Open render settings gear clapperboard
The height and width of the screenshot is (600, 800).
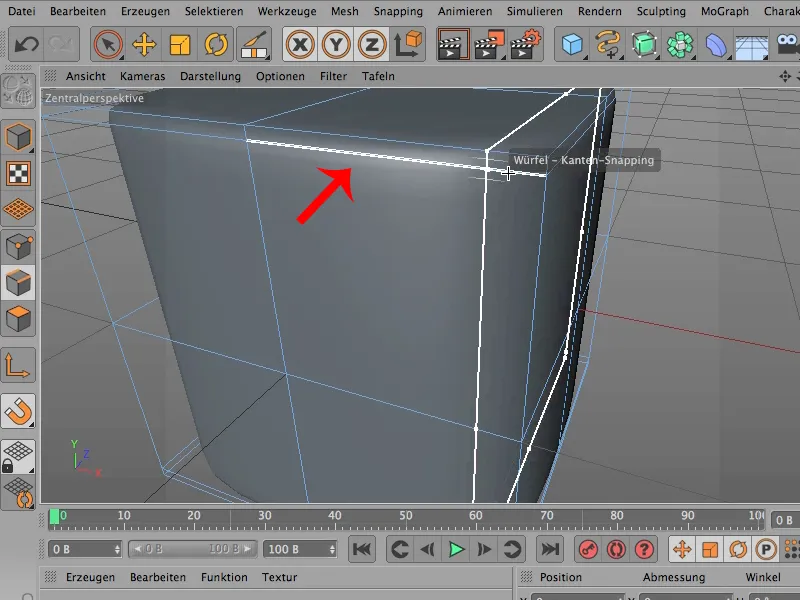[x=525, y=44]
